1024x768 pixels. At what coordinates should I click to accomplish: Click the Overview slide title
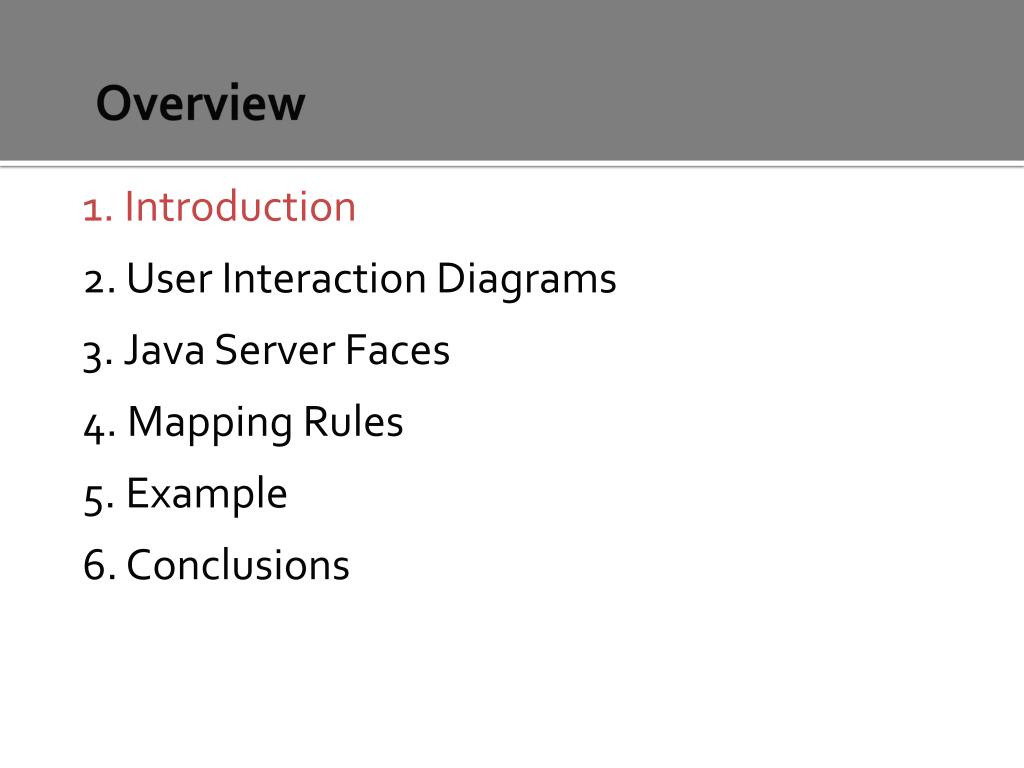tap(200, 103)
